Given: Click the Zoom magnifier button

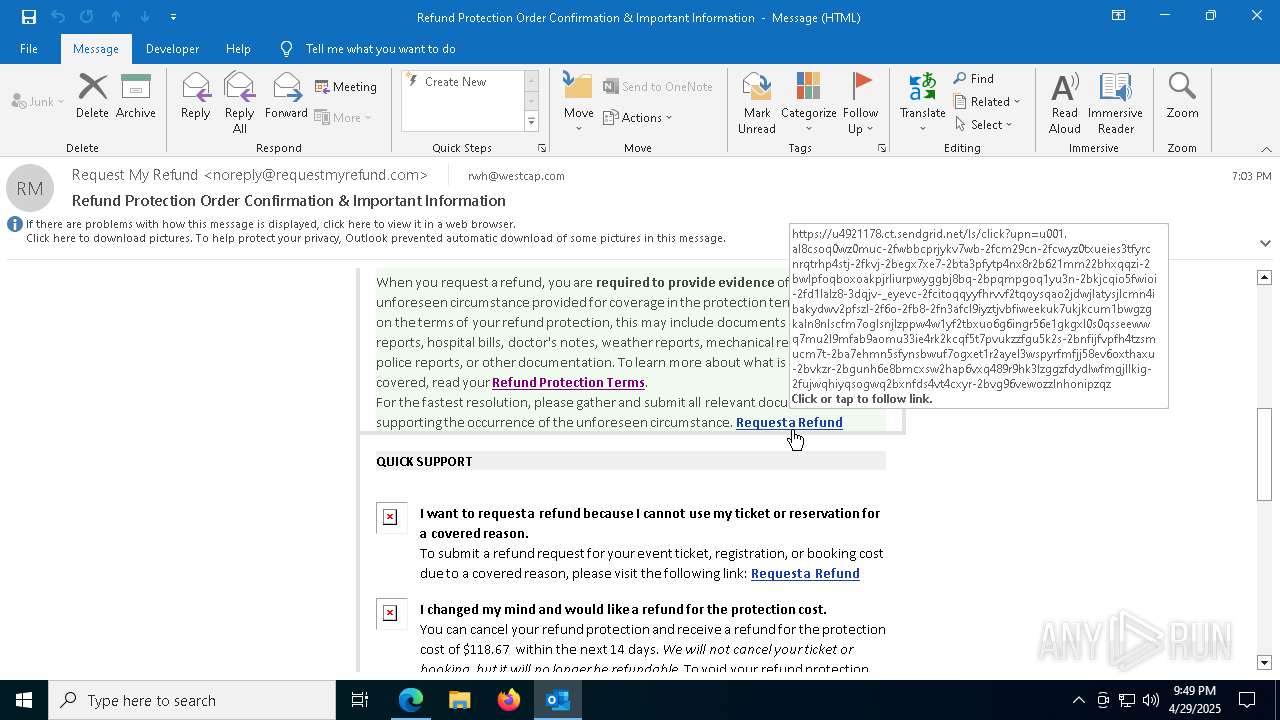Looking at the screenshot, I should (x=1182, y=97).
